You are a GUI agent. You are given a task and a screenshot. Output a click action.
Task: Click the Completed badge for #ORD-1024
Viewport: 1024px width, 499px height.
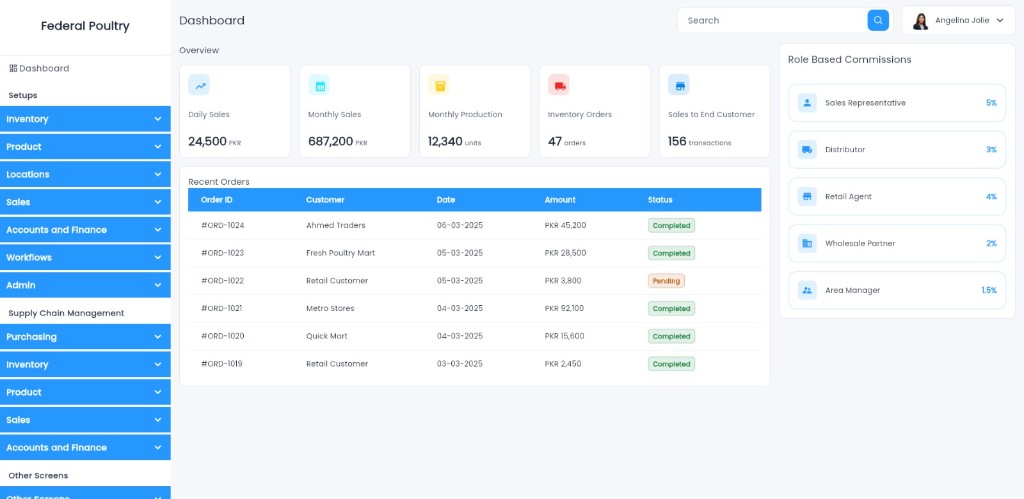(671, 225)
